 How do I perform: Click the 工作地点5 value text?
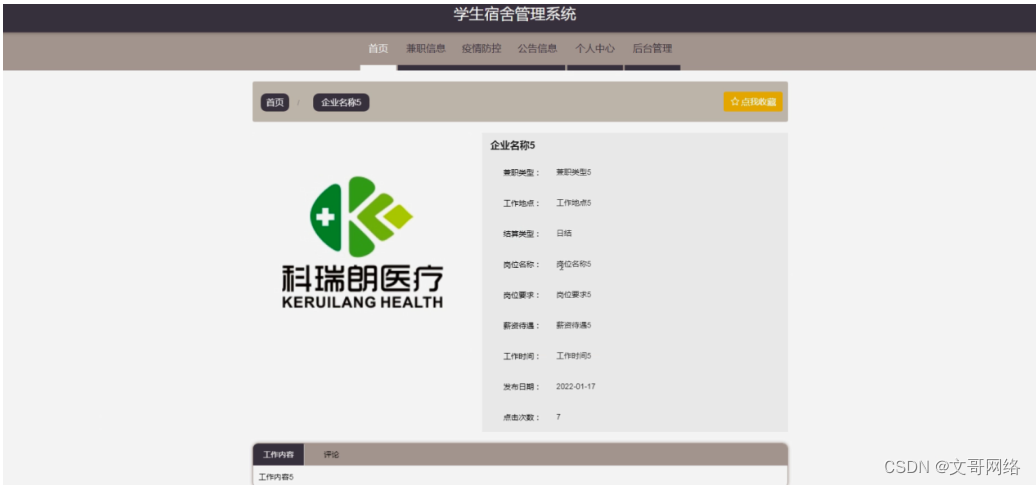point(574,203)
